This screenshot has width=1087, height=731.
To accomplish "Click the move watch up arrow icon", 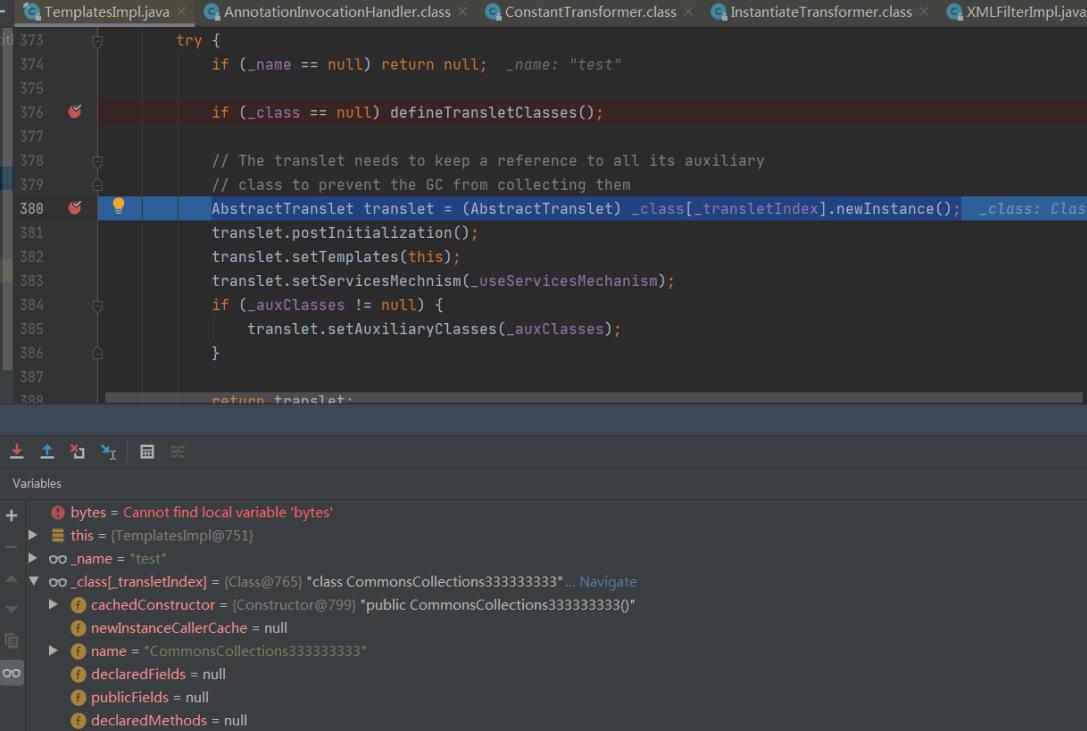I will 12,578.
